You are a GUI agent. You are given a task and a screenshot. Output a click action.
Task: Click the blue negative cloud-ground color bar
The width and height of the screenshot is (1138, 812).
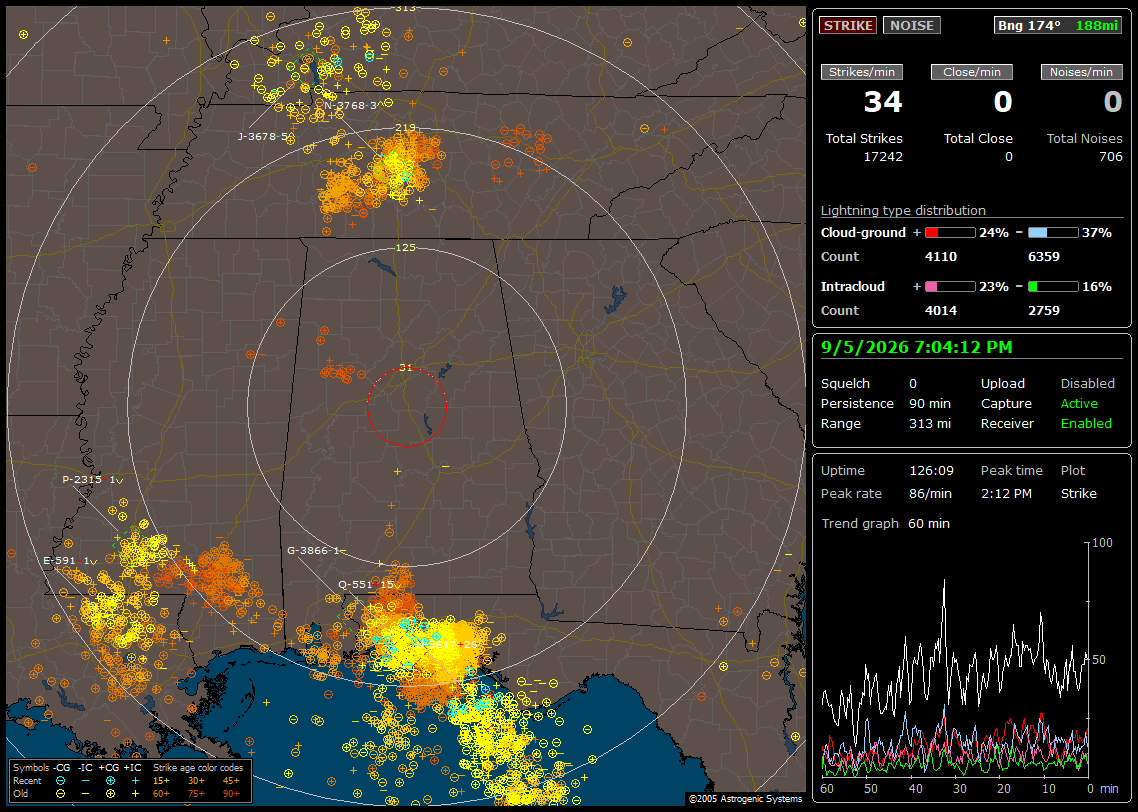click(1052, 233)
